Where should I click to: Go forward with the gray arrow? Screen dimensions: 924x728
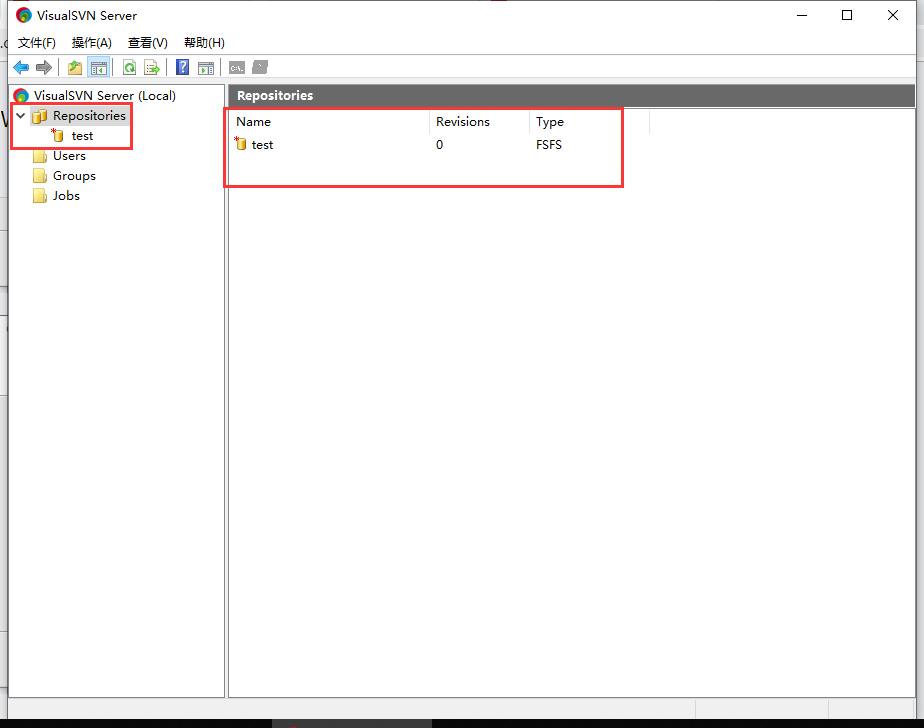(x=44, y=68)
